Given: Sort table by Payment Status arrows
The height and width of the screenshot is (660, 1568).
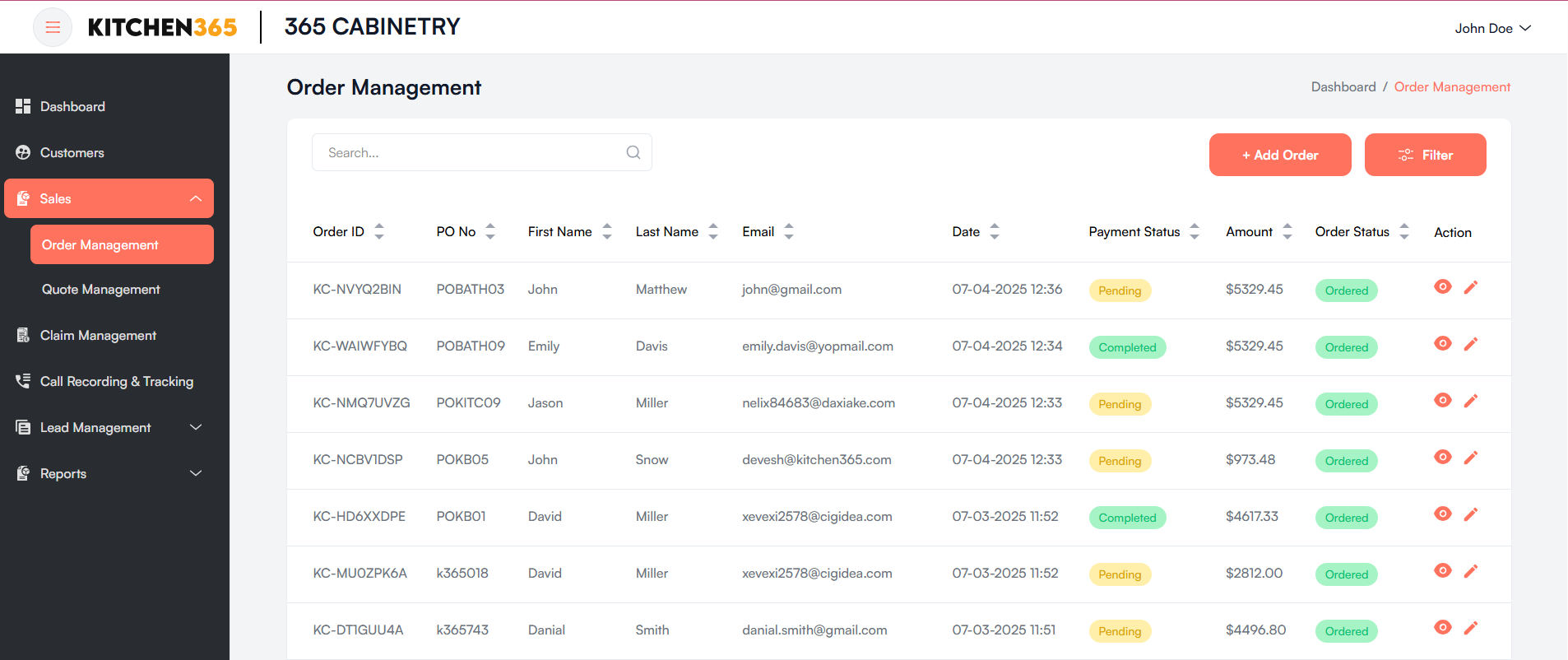Looking at the screenshot, I should point(1195,231).
